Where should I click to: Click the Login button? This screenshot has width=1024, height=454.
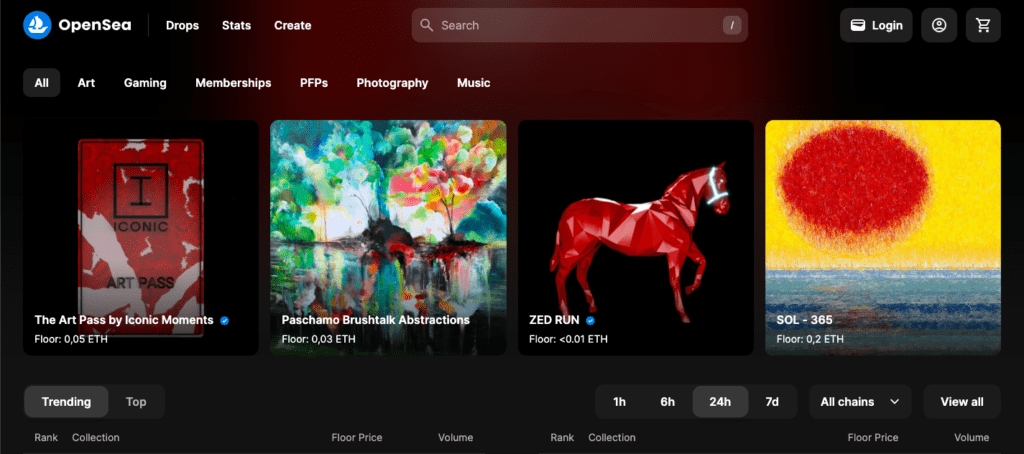pyautogui.click(x=876, y=25)
